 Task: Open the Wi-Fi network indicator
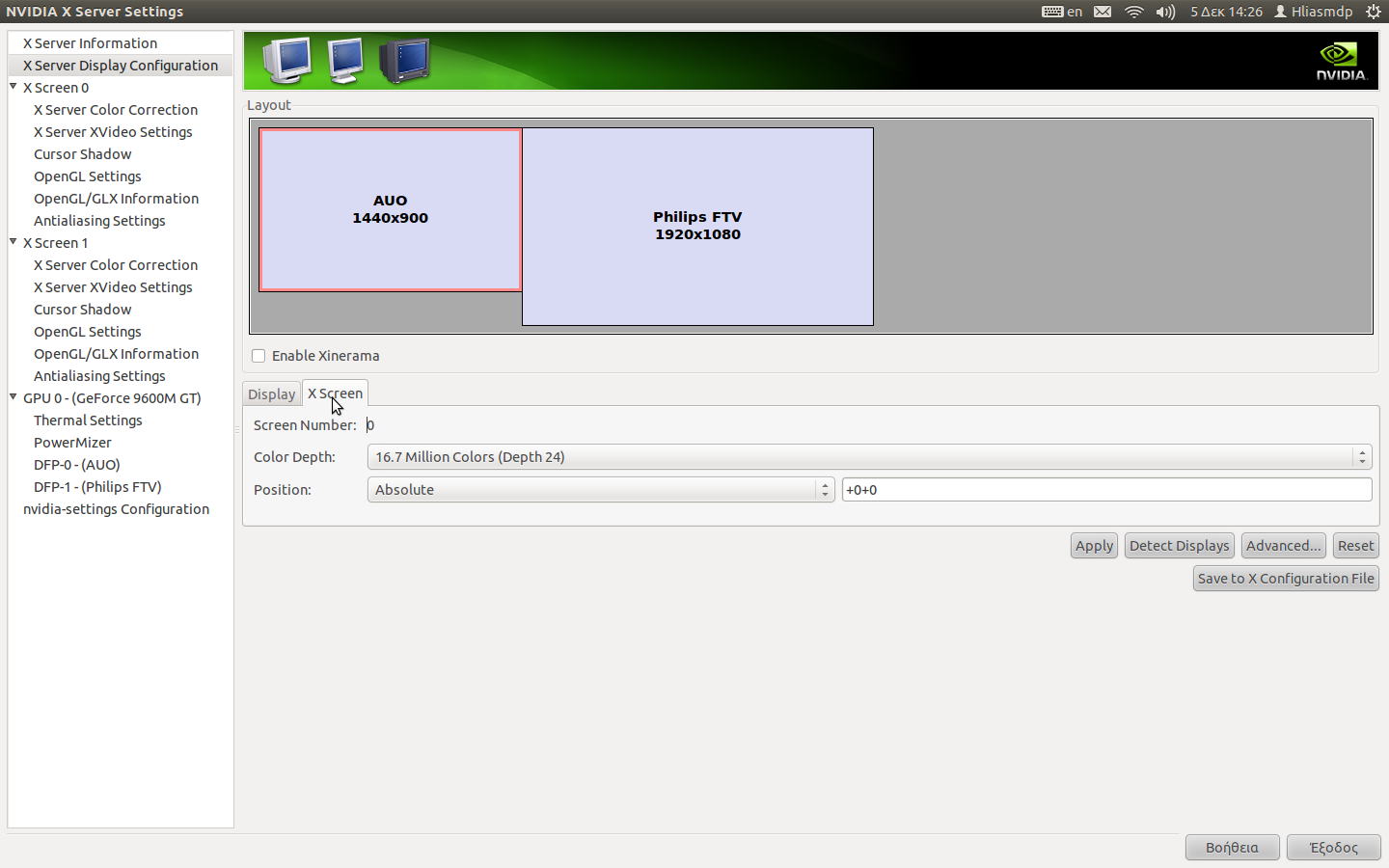(1134, 12)
